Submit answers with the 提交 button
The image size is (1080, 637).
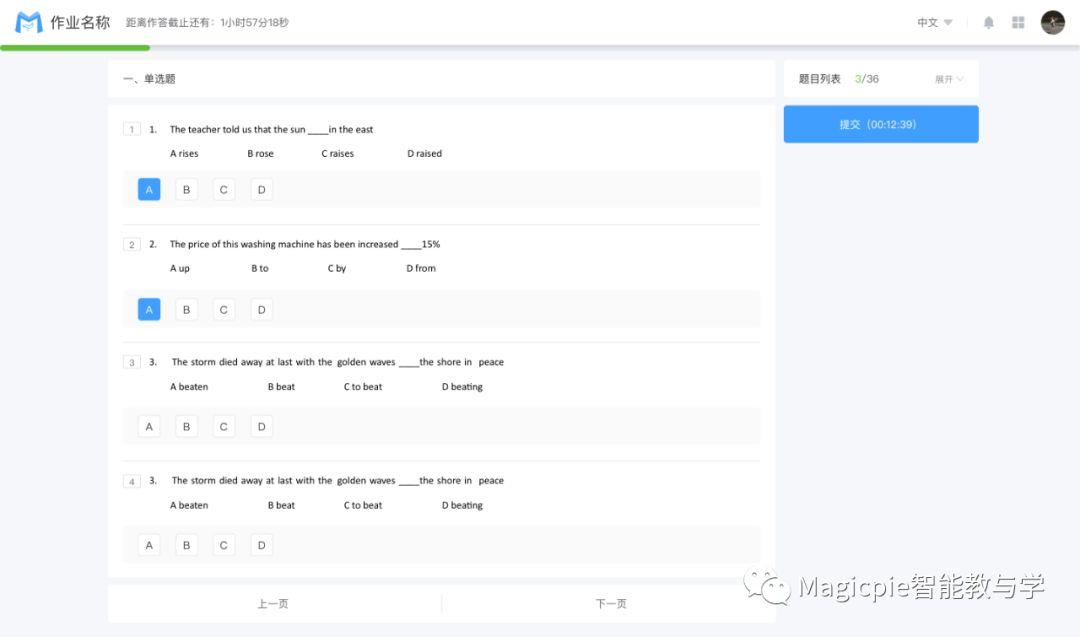point(881,124)
